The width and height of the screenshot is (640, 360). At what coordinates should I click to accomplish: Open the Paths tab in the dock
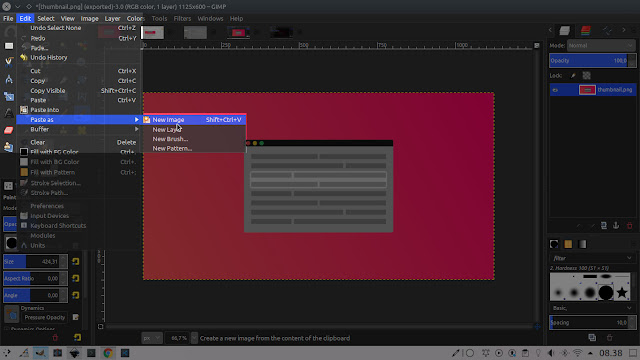pyautogui.click(x=607, y=31)
